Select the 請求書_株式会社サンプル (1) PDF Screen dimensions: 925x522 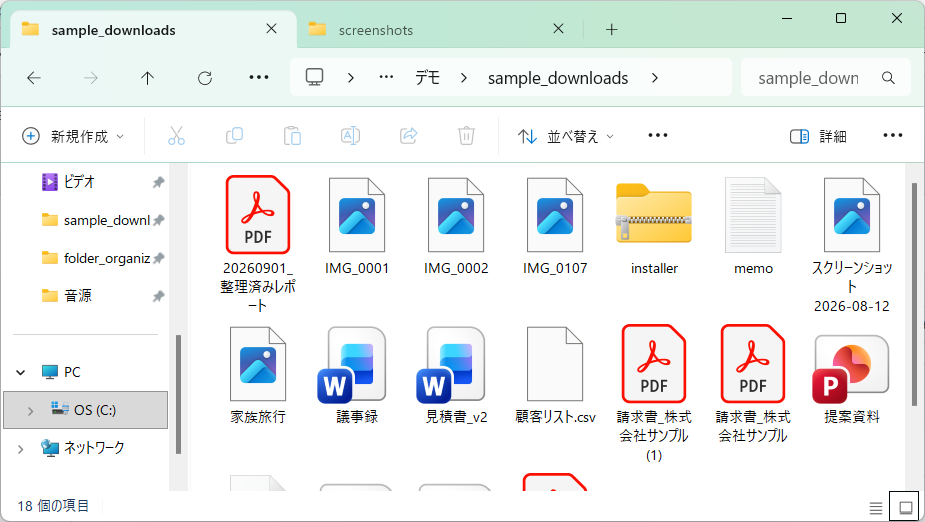point(654,394)
